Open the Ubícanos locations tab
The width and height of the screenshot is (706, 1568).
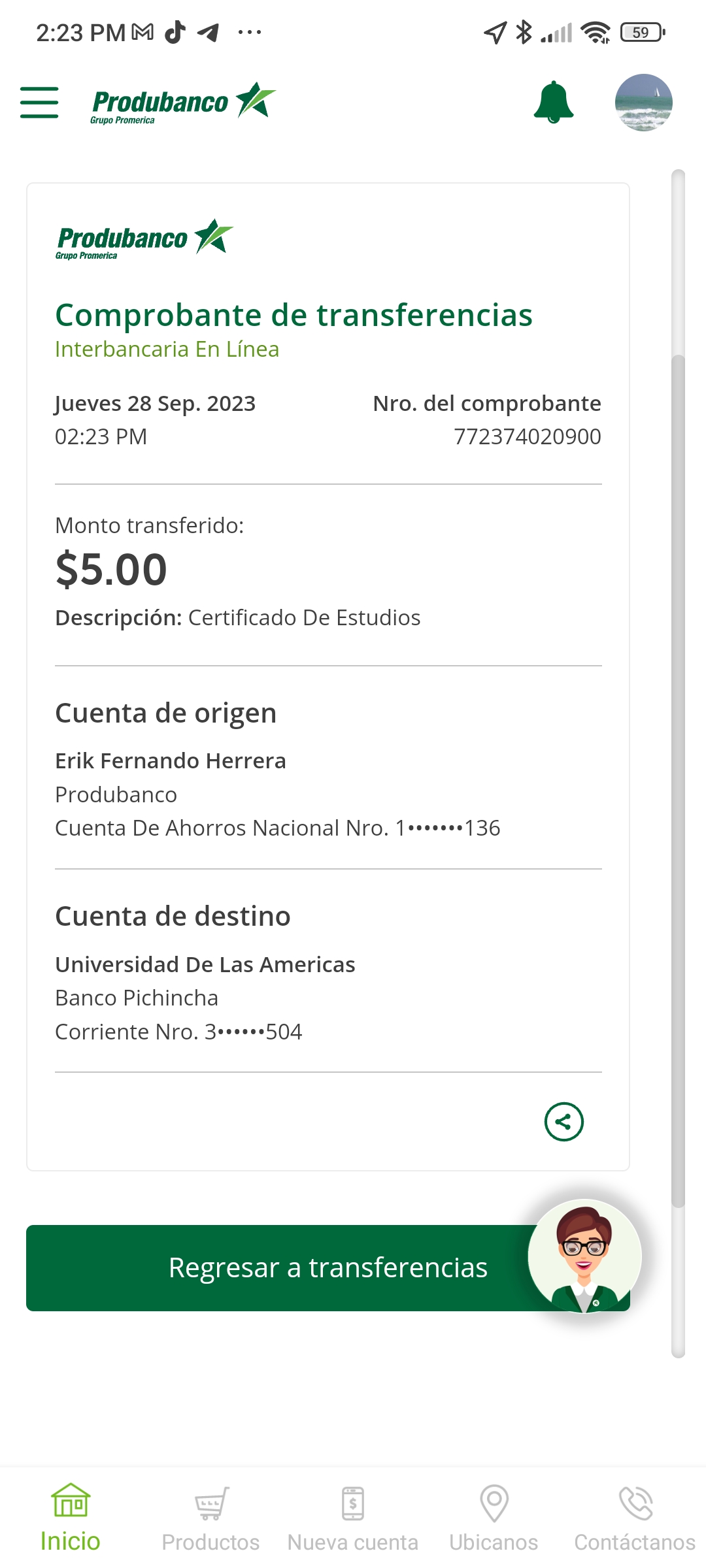pos(494,1518)
